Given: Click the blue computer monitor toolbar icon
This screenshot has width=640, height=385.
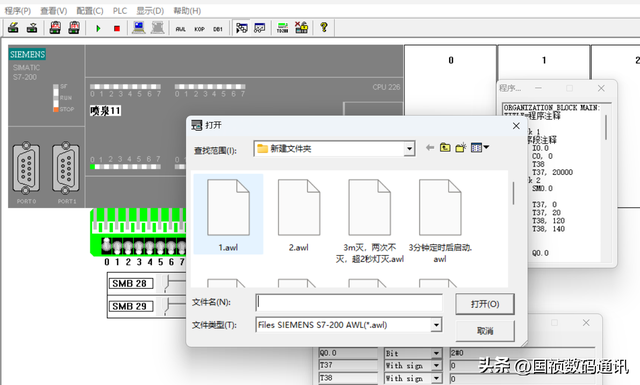Looking at the screenshot, I should [139, 28].
